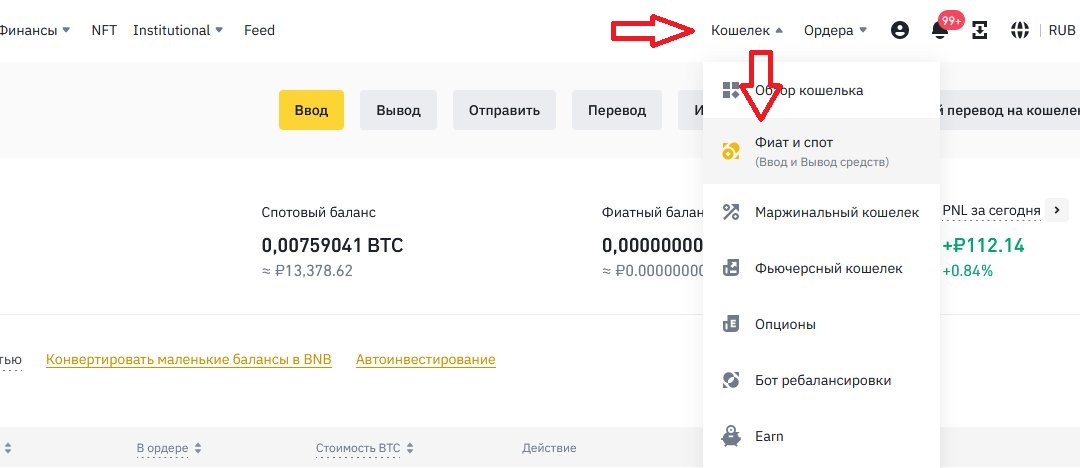The height and width of the screenshot is (468, 1080).
Task: Follow the Автоинвестирование link
Action: coord(425,359)
